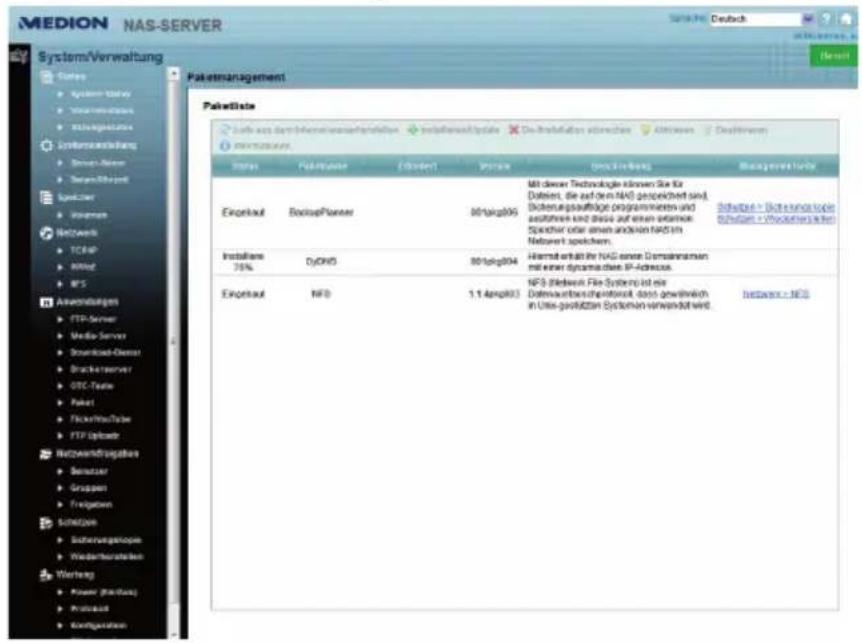
Task: Click the Status column header
Action: coord(245,166)
